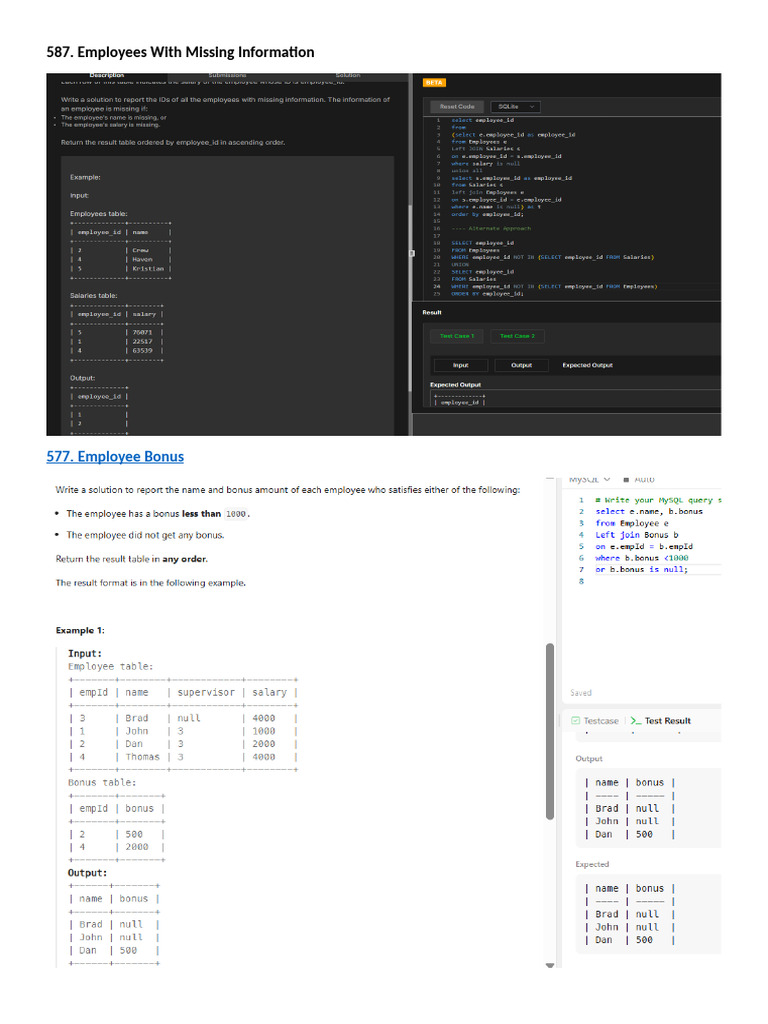Click the 'Kristian' name cell

(x=148, y=268)
